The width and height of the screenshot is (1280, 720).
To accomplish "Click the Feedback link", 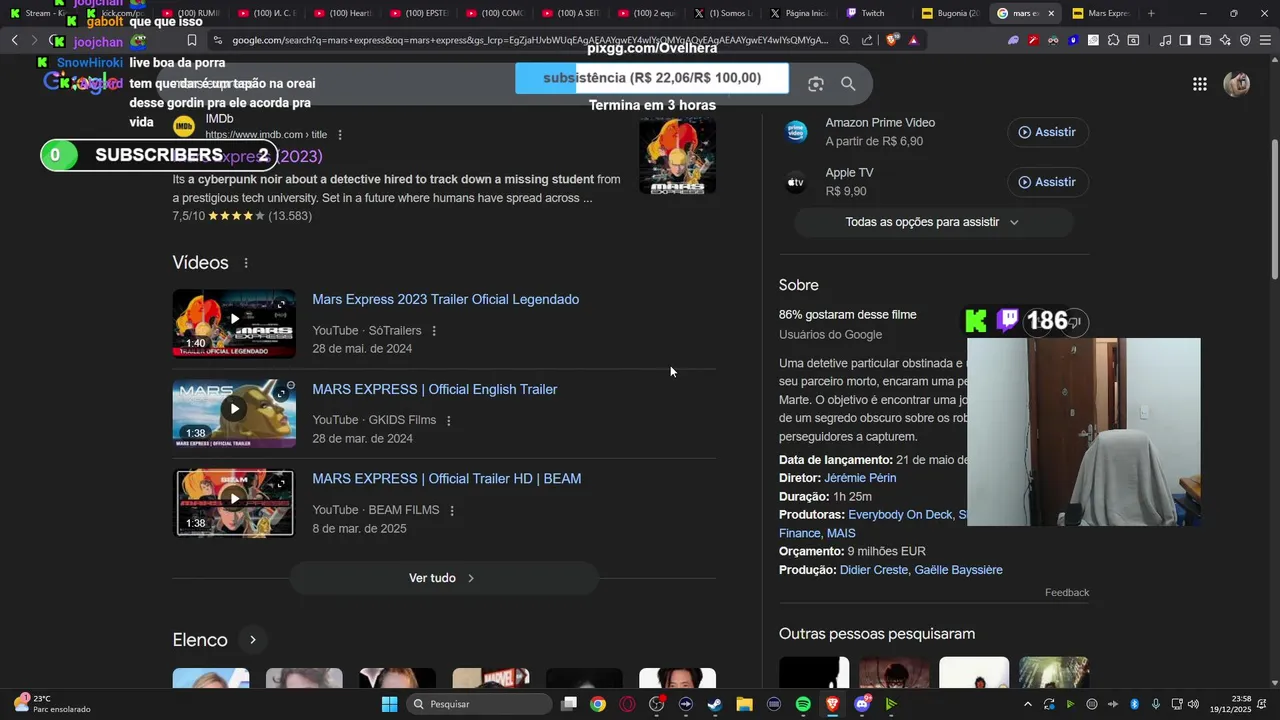I will 1067,593.
